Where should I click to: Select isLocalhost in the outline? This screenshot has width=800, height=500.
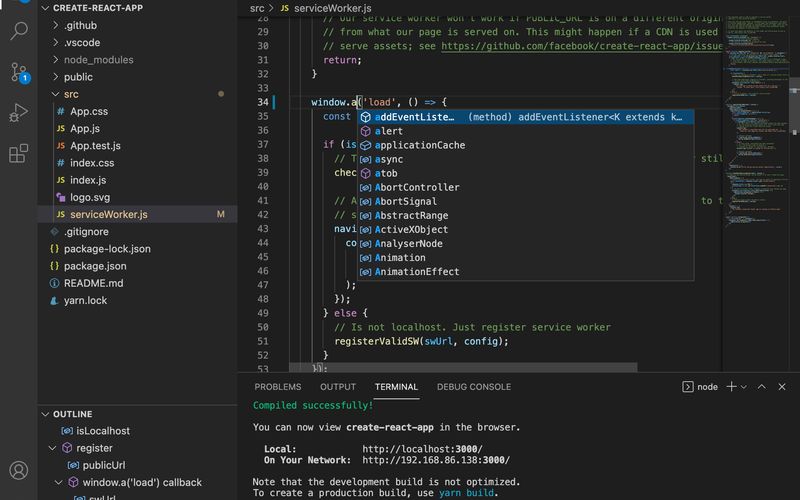pyautogui.click(x=137, y=431)
